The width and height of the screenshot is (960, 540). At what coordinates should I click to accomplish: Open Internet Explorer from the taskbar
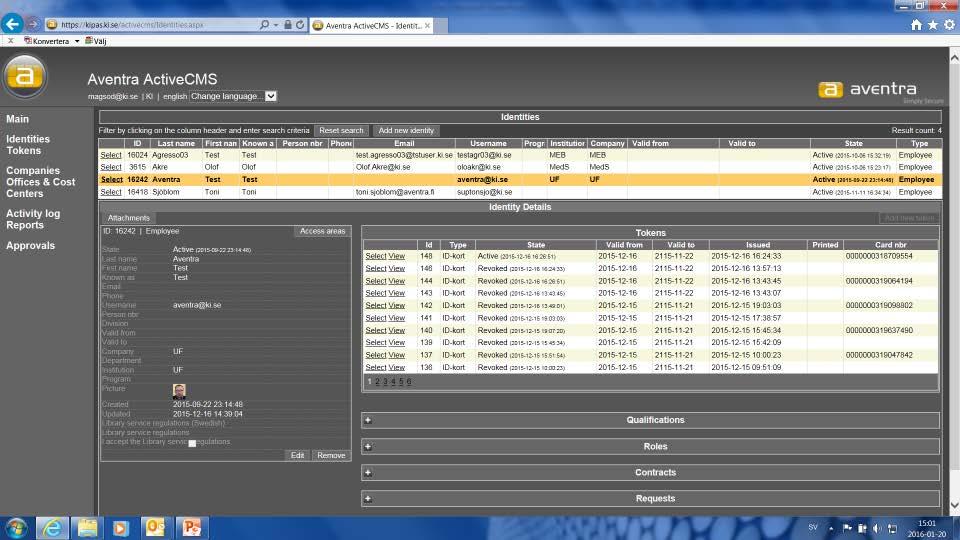click(x=53, y=528)
